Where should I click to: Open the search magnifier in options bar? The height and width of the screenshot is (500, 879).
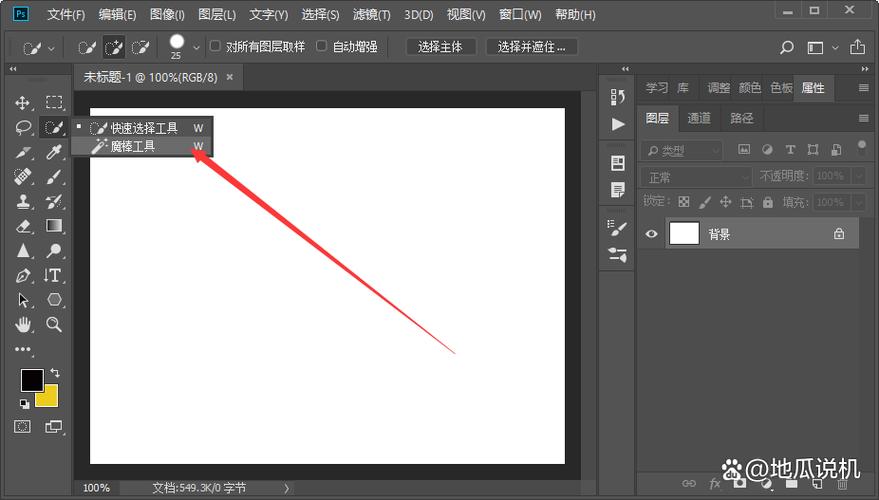pyautogui.click(x=787, y=48)
